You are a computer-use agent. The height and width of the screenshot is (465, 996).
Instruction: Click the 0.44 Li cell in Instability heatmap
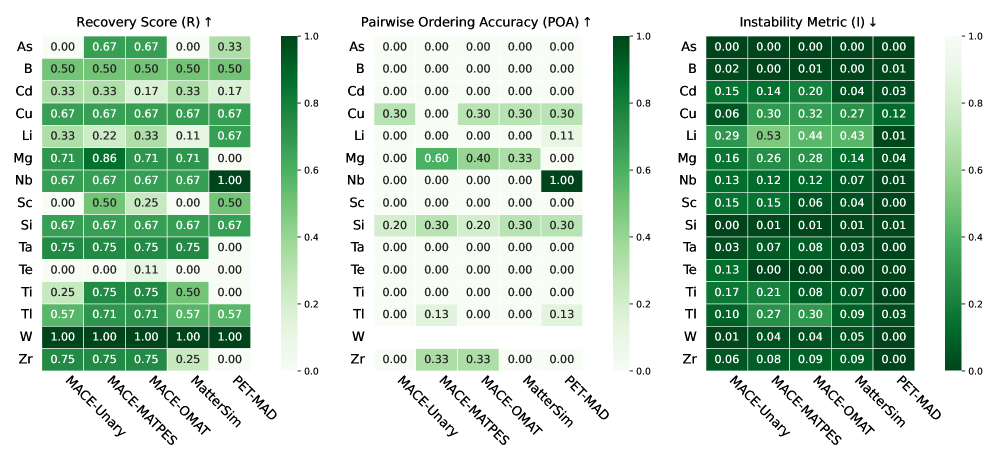tap(811, 136)
